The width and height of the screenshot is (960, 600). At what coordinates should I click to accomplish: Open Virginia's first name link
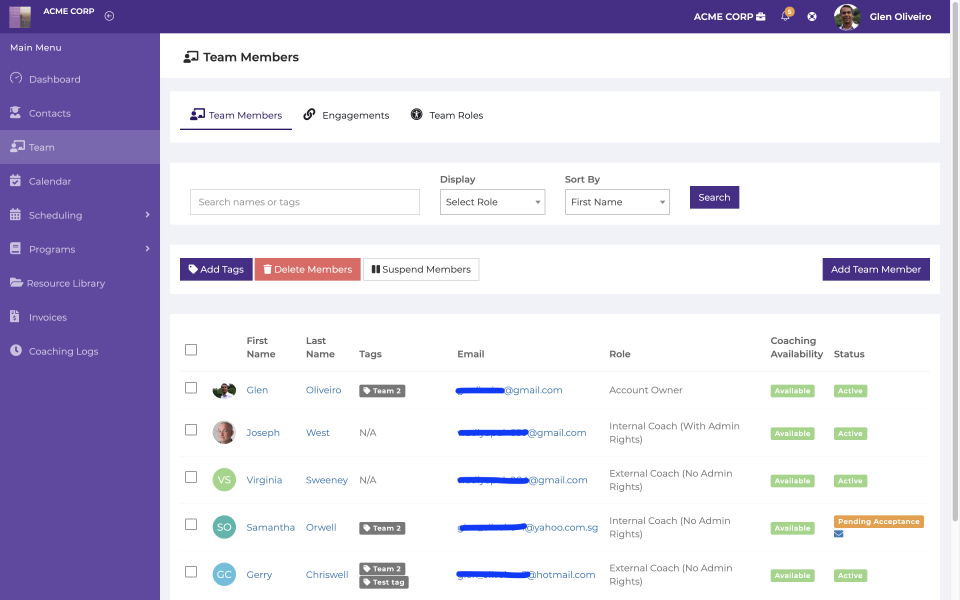(264, 480)
